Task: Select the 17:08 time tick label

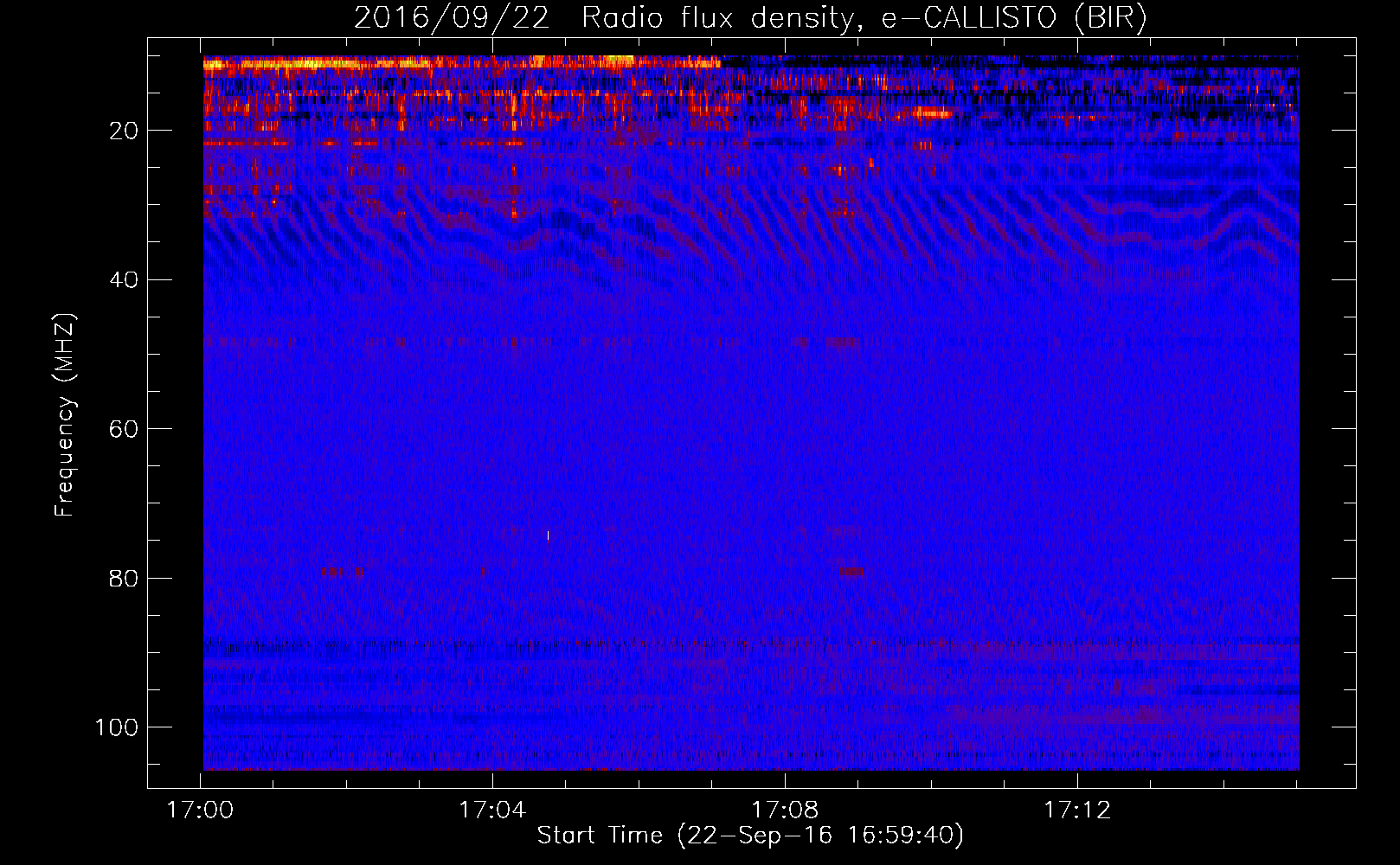Action: click(785, 810)
